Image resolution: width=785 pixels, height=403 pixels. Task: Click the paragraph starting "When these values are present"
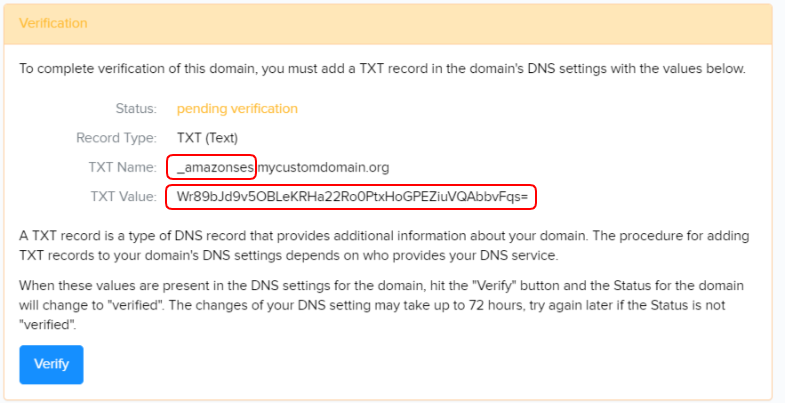point(380,305)
